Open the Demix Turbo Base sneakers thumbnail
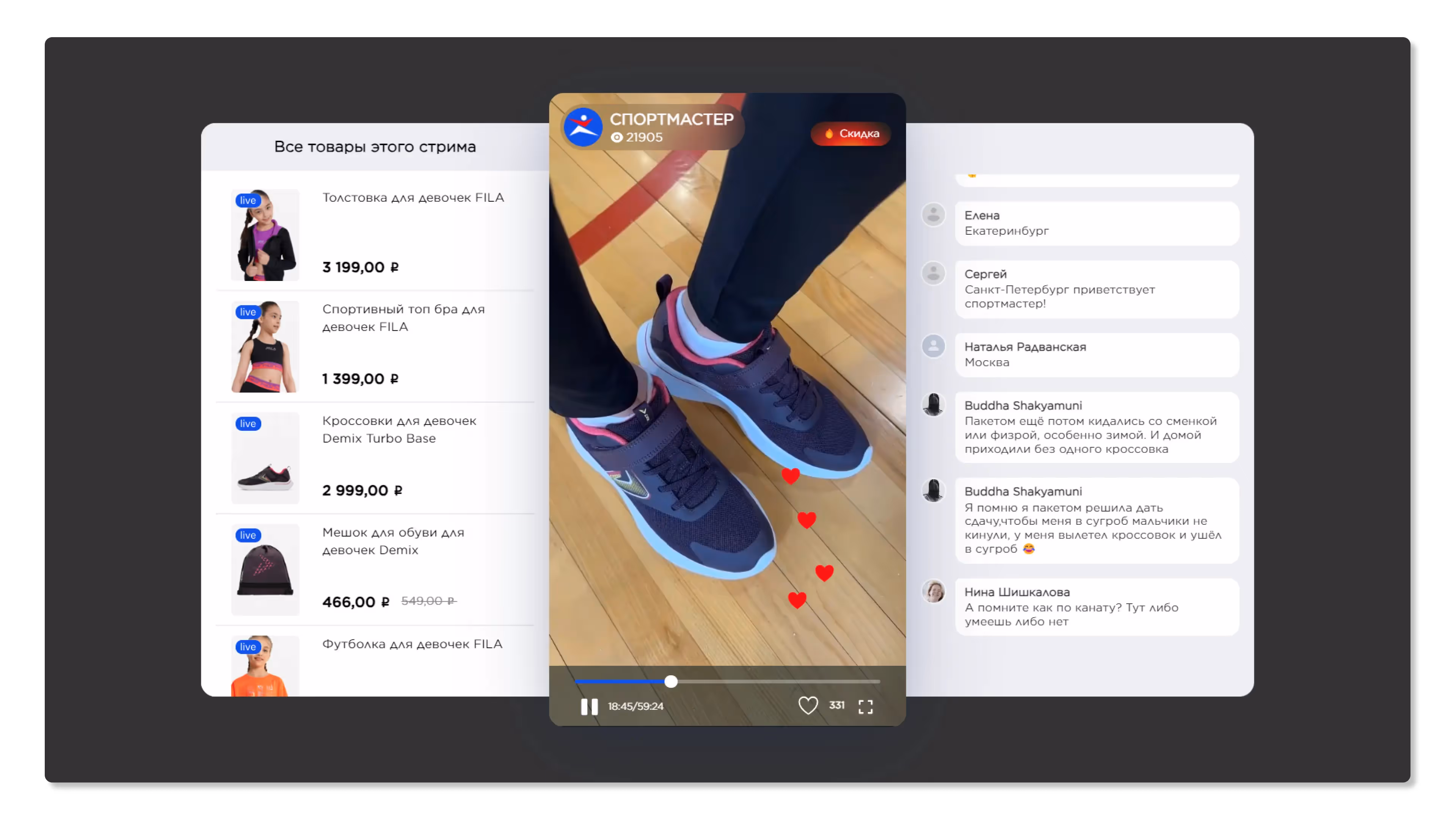1456x819 pixels. 265,458
